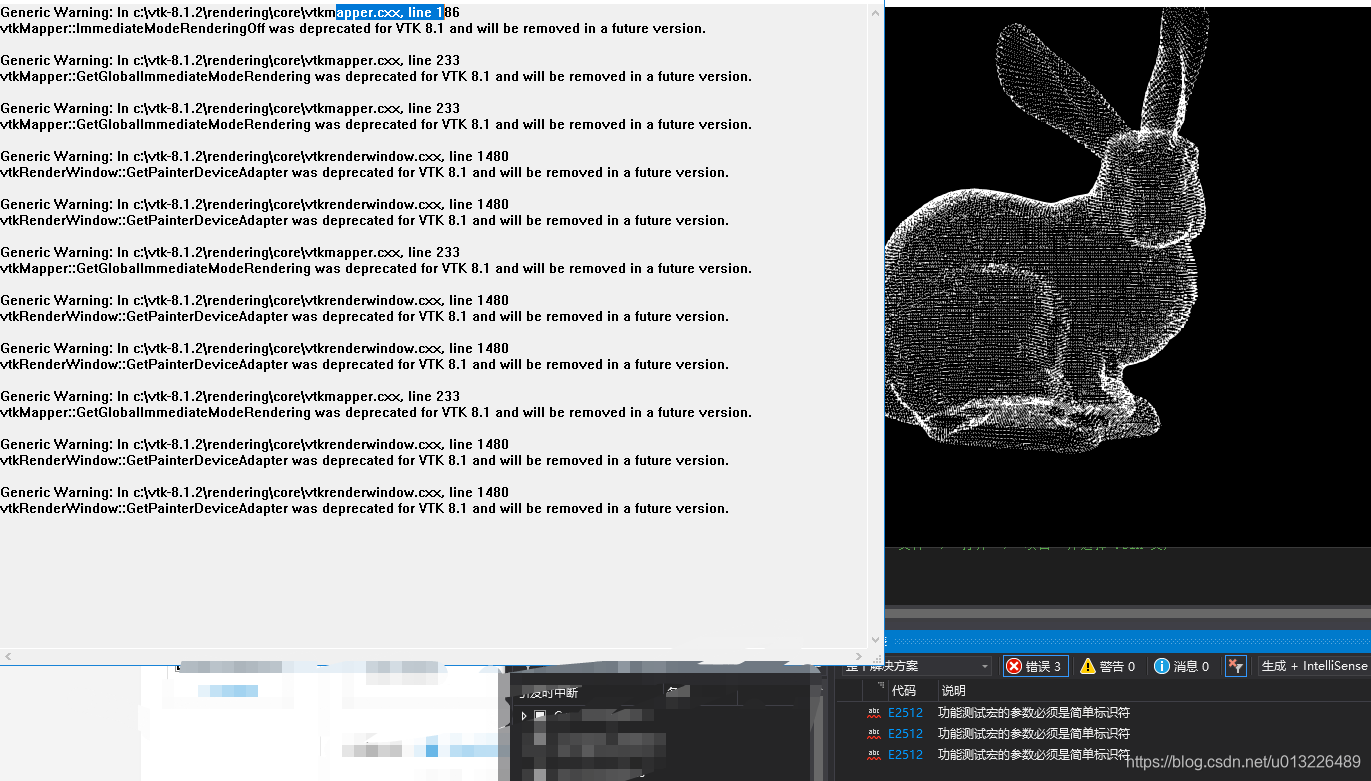Click the ImmediateModeRenderingOff deprecated warning line
The height and width of the screenshot is (781, 1371).
(x=353, y=28)
